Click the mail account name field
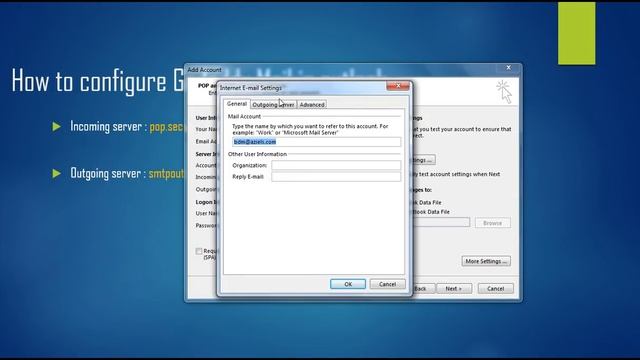Image resolution: width=640 pixels, height=360 pixels. tap(316, 142)
